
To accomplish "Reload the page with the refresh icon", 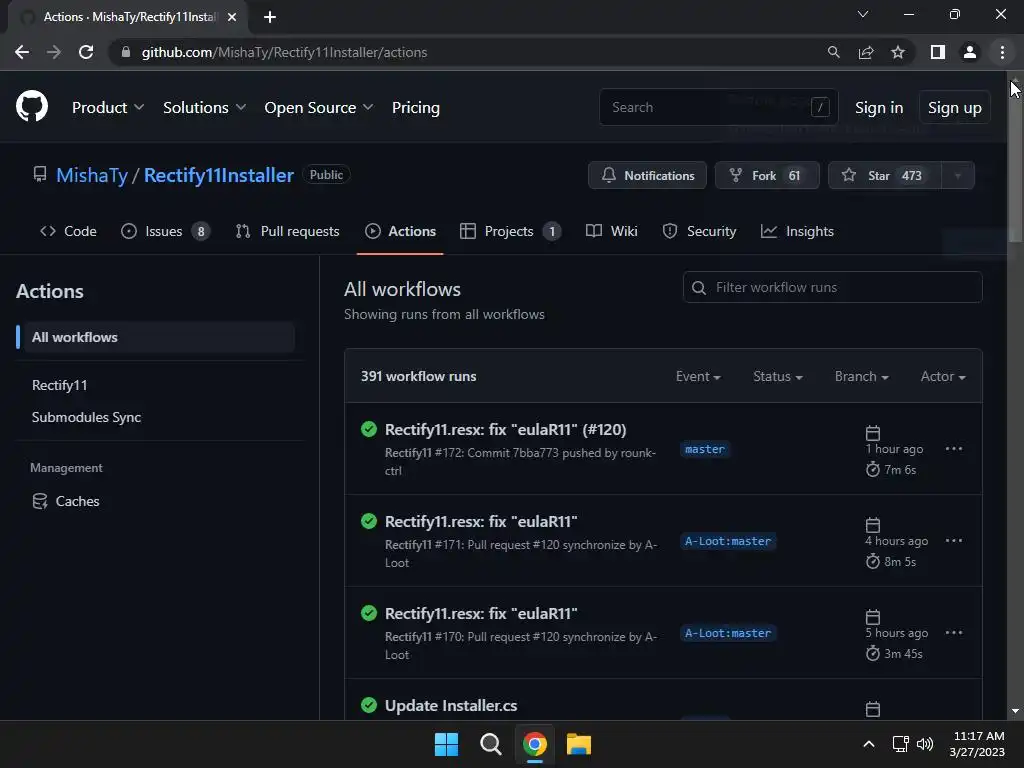I will (86, 52).
